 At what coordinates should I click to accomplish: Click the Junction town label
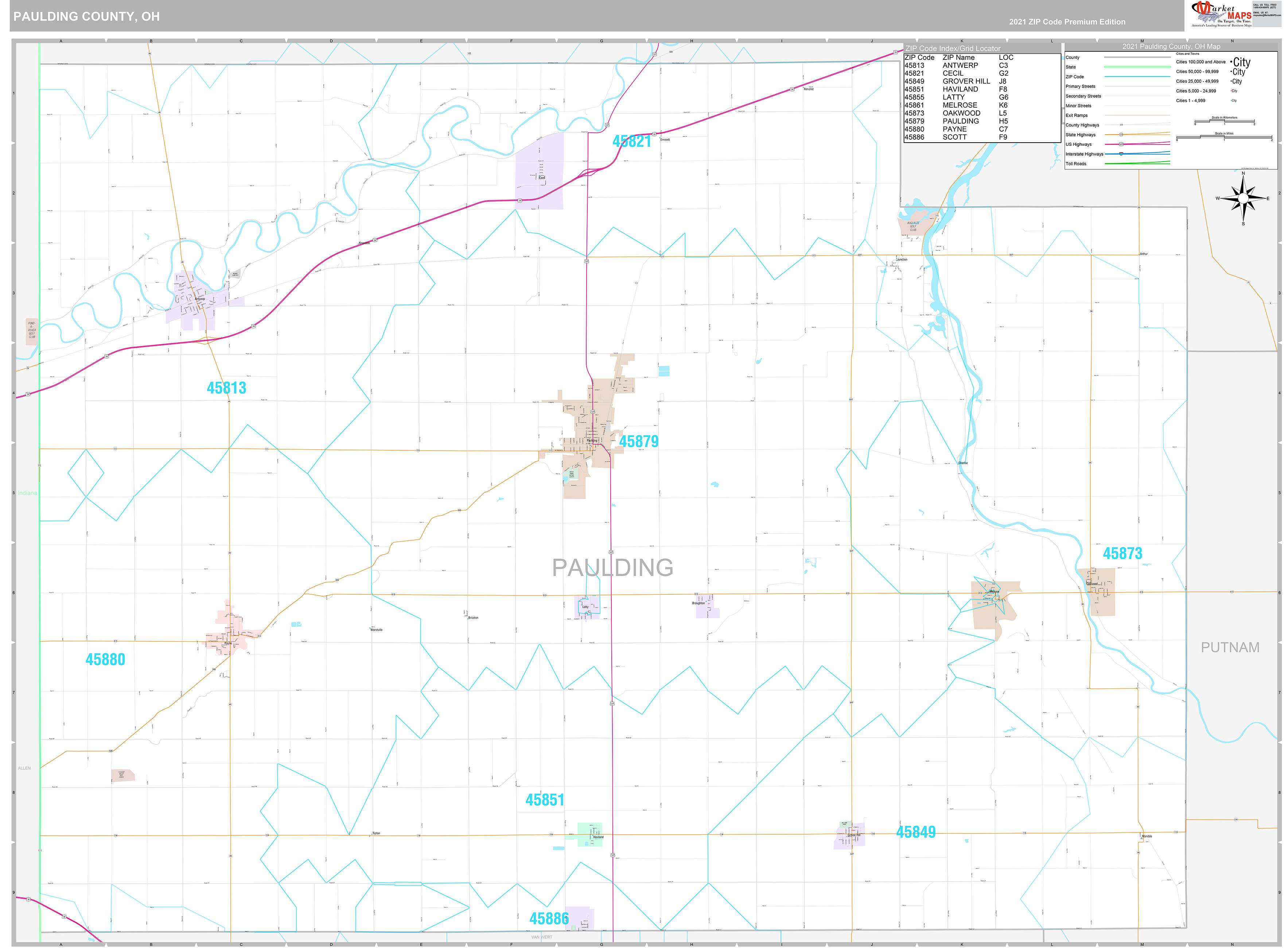tap(902, 260)
